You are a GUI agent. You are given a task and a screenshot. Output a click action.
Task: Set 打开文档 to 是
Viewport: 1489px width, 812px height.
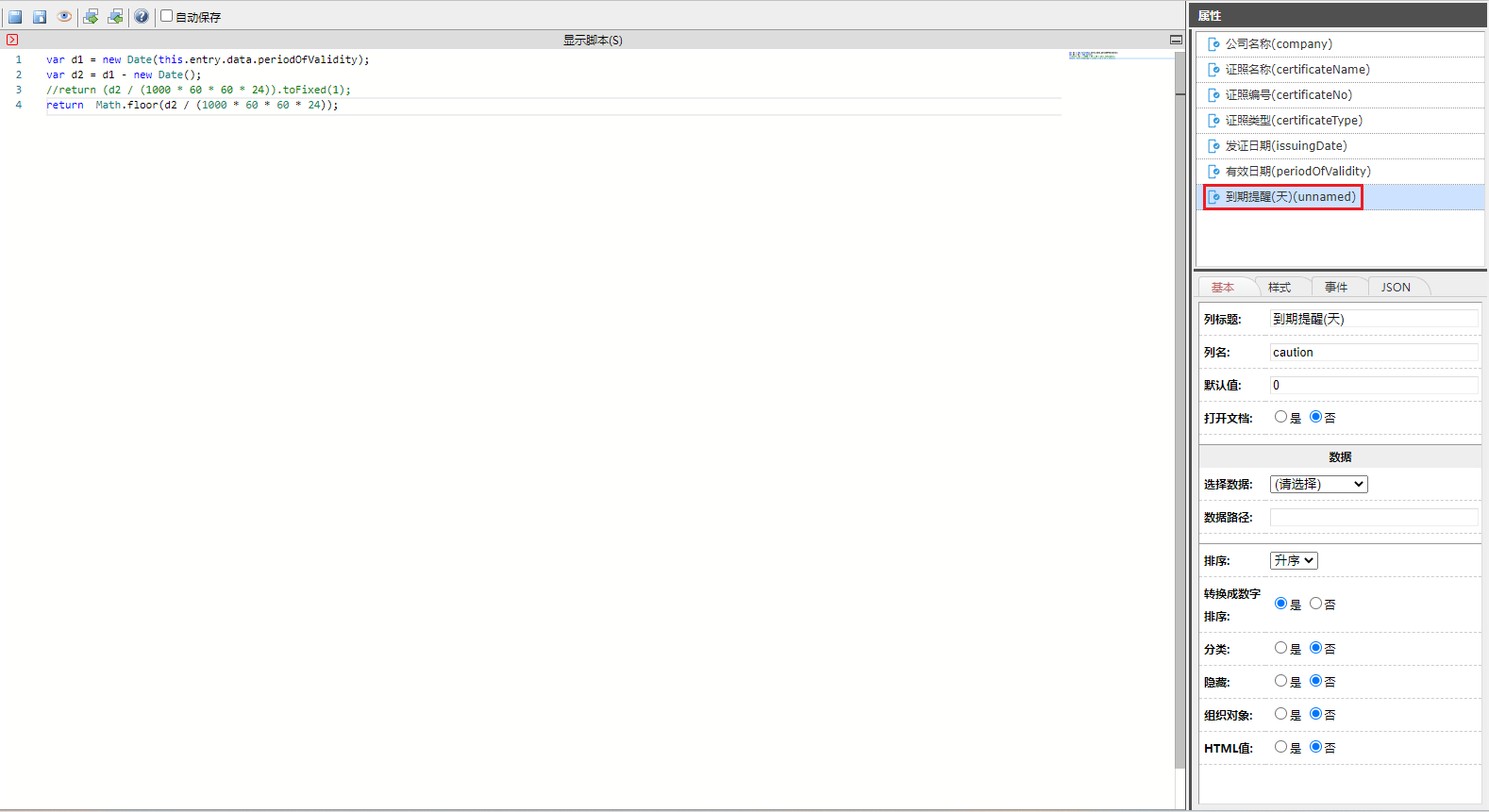coord(1280,417)
